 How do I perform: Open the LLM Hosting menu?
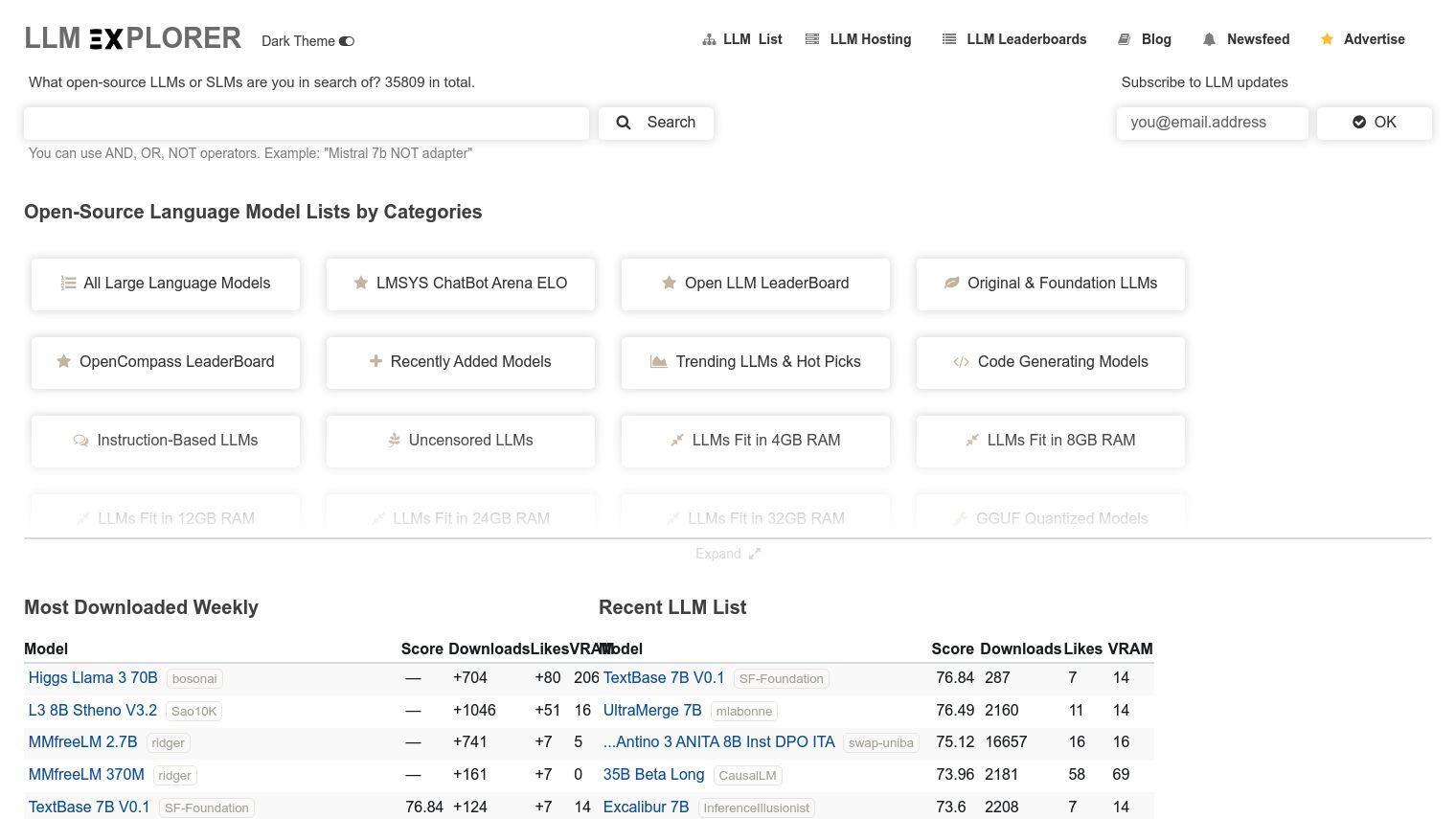tap(858, 39)
